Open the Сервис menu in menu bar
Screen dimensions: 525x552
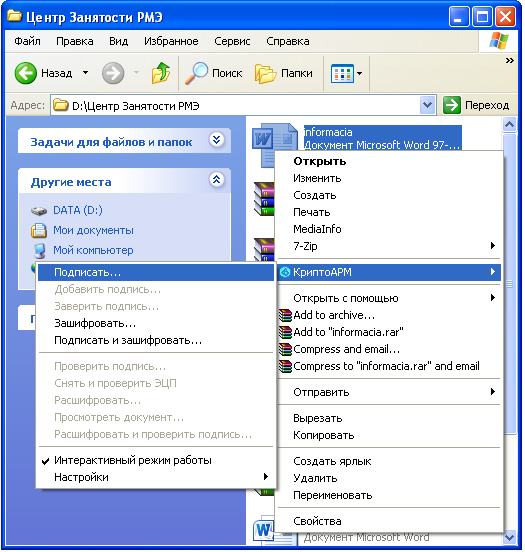pos(232,41)
